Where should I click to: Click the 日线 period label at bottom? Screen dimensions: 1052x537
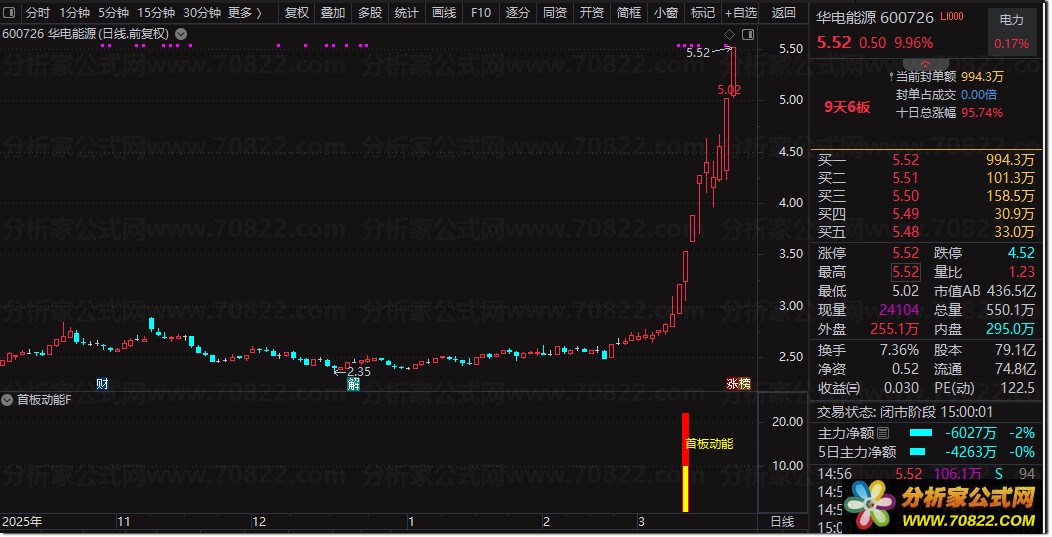point(782,522)
